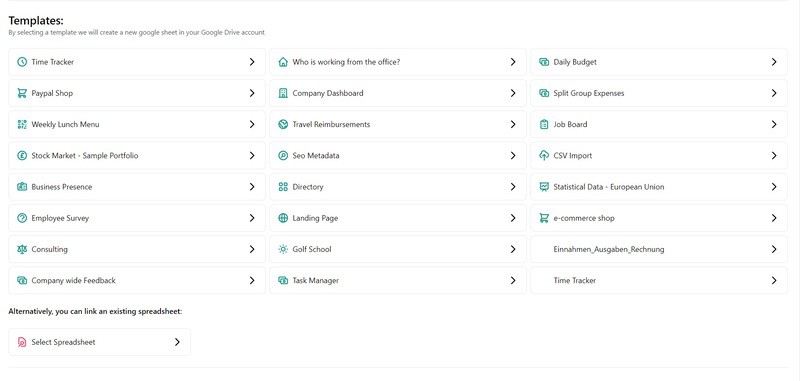The height and width of the screenshot is (381, 800).
Task: Click the scales icon for Consulting
Action: click(22, 249)
